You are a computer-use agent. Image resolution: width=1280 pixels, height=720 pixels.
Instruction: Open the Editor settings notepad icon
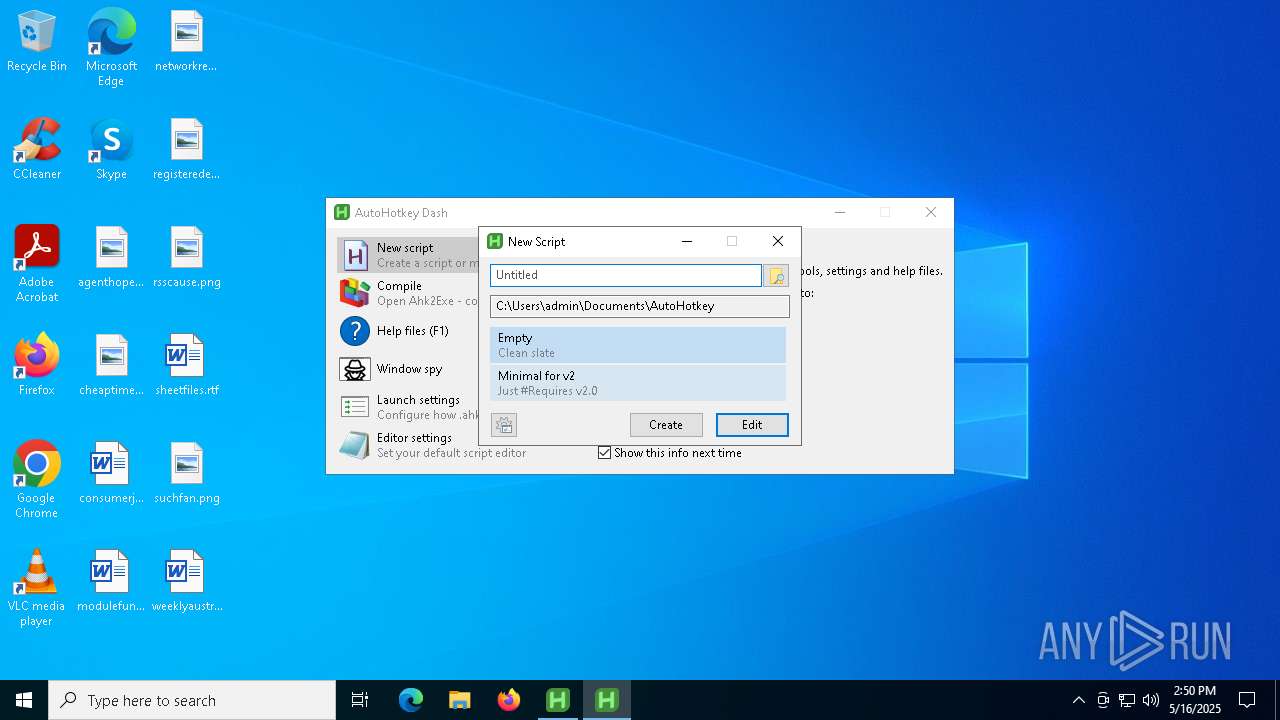355,445
